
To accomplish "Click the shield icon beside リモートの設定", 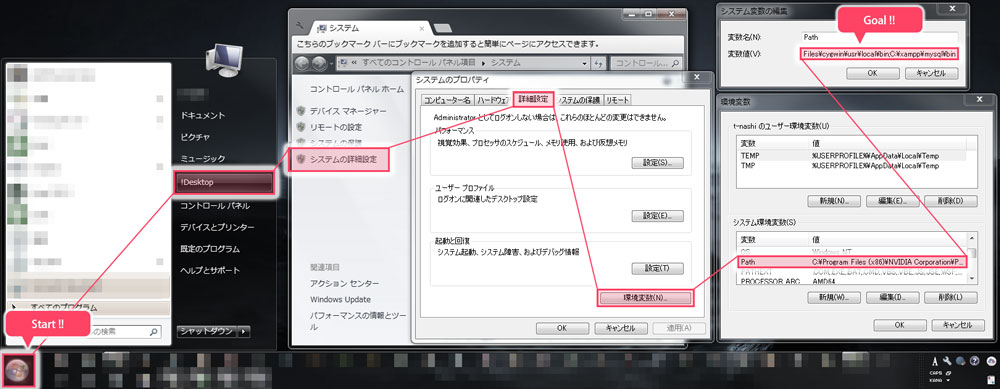I will click(x=301, y=127).
